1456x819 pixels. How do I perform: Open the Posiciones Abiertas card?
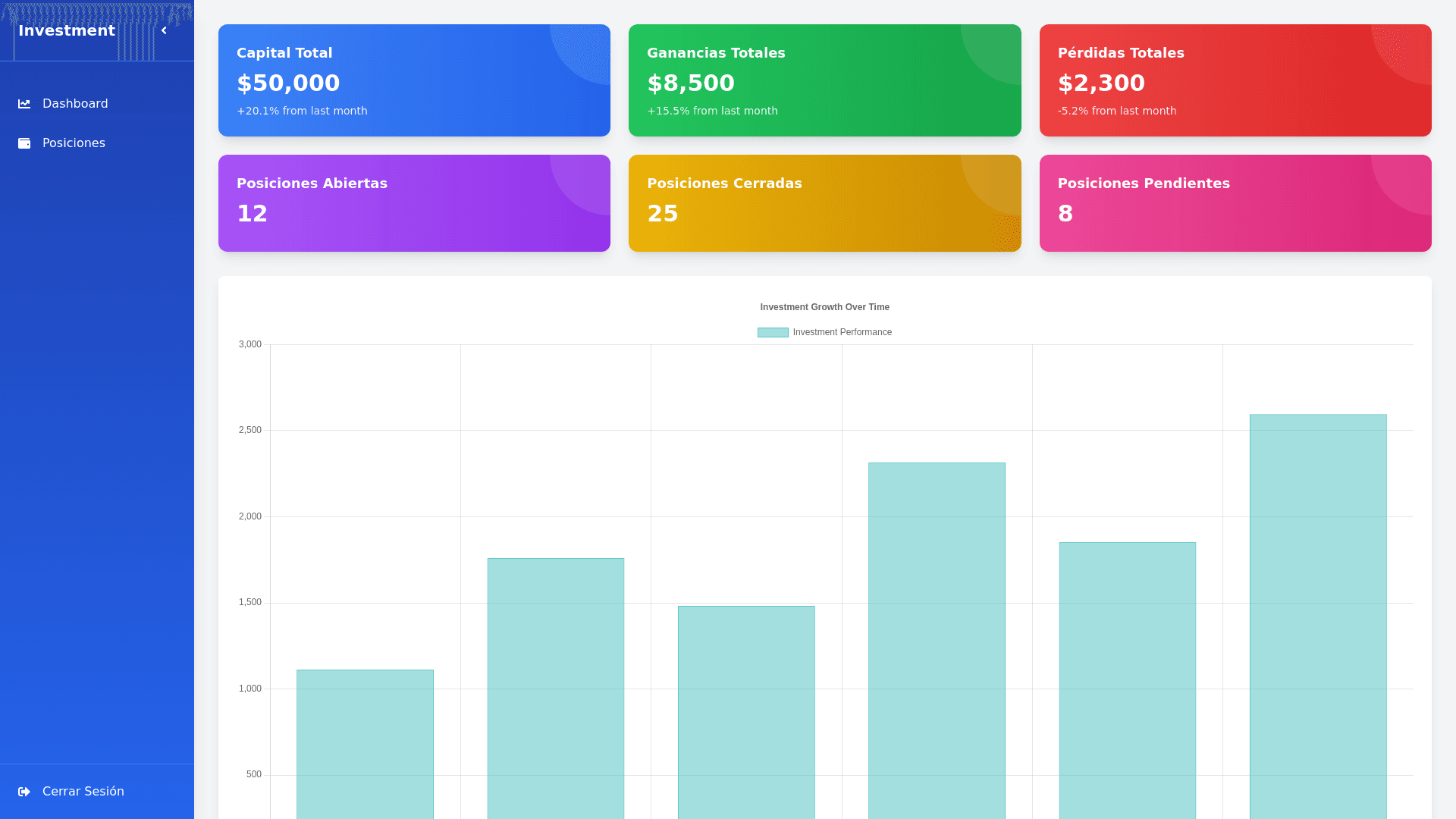click(x=414, y=203)
